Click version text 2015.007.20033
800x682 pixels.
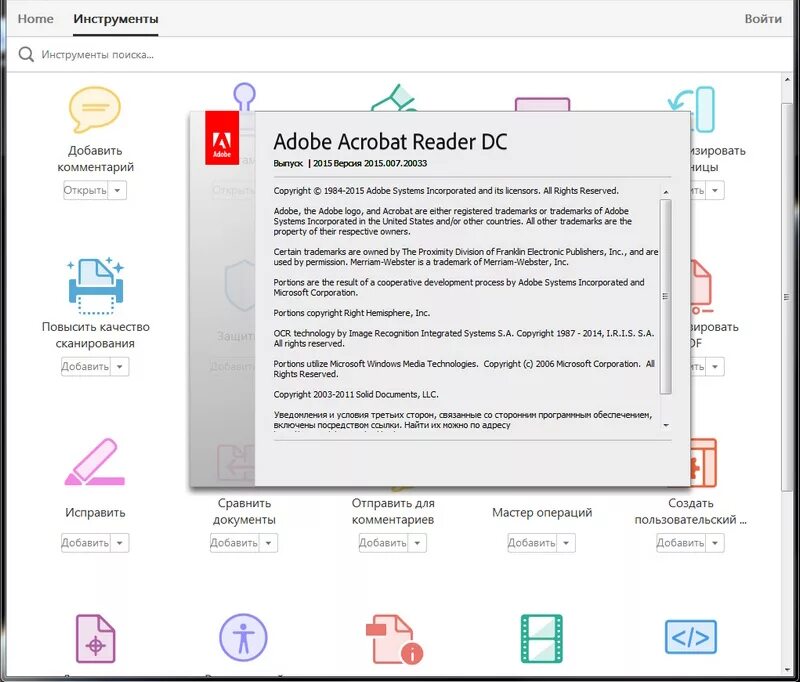(x=395, y=163)
